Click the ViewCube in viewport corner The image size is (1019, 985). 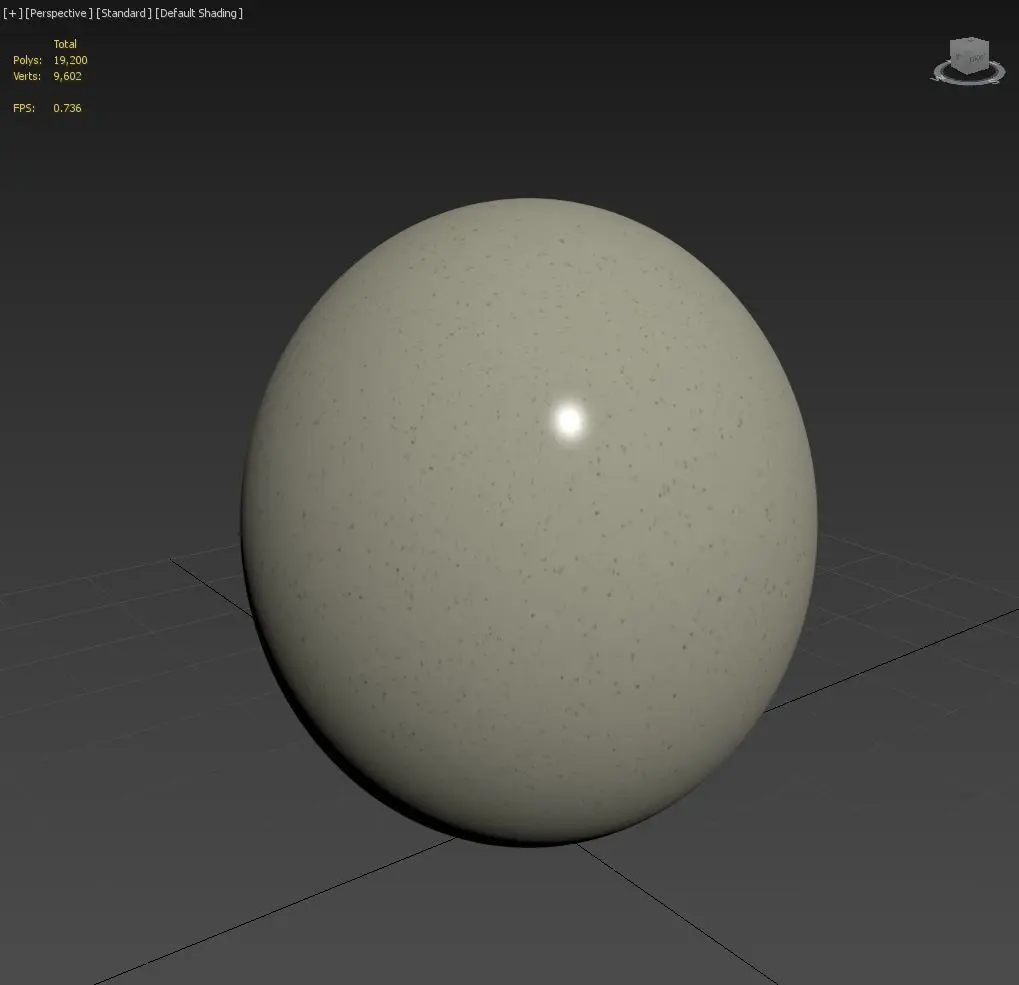click(969, 56)
